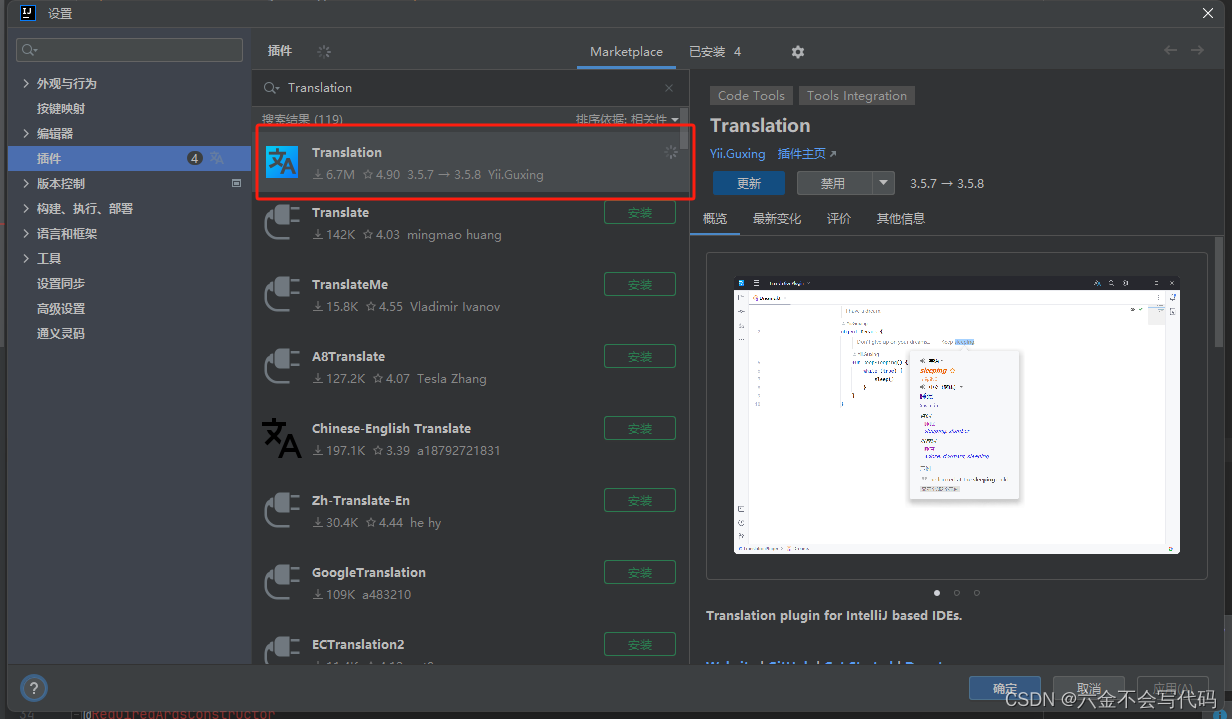Click the Code Tools tag
Screen dimensions: 1232x719
(x=751, y=96)
